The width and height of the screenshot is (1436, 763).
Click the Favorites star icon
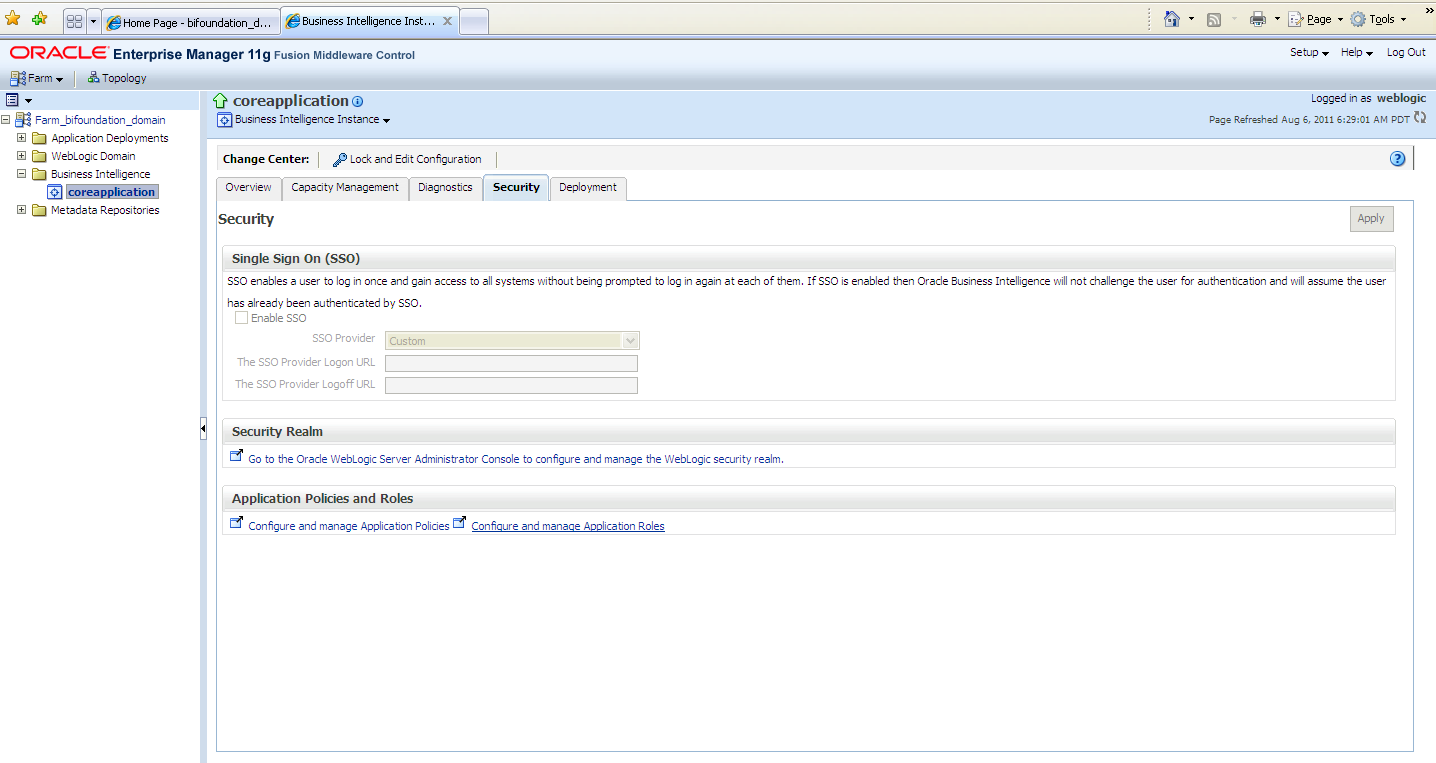13,19
